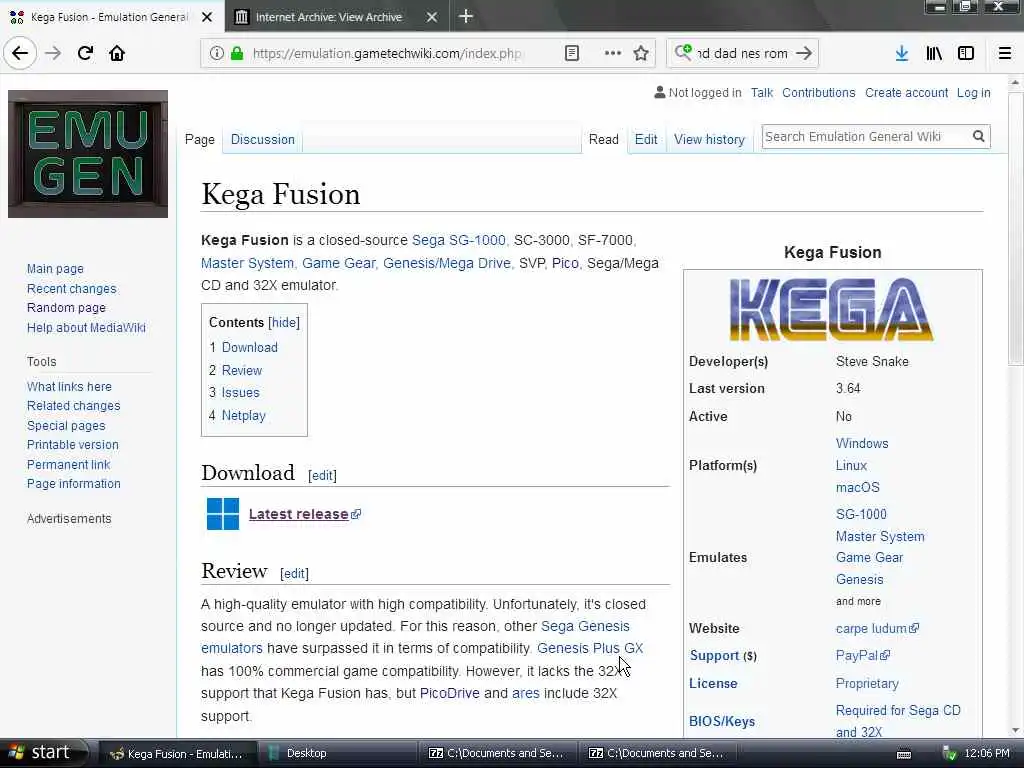Click the KEGA logo image in infobox
1024x768 pixels.
tap(832, 309)
